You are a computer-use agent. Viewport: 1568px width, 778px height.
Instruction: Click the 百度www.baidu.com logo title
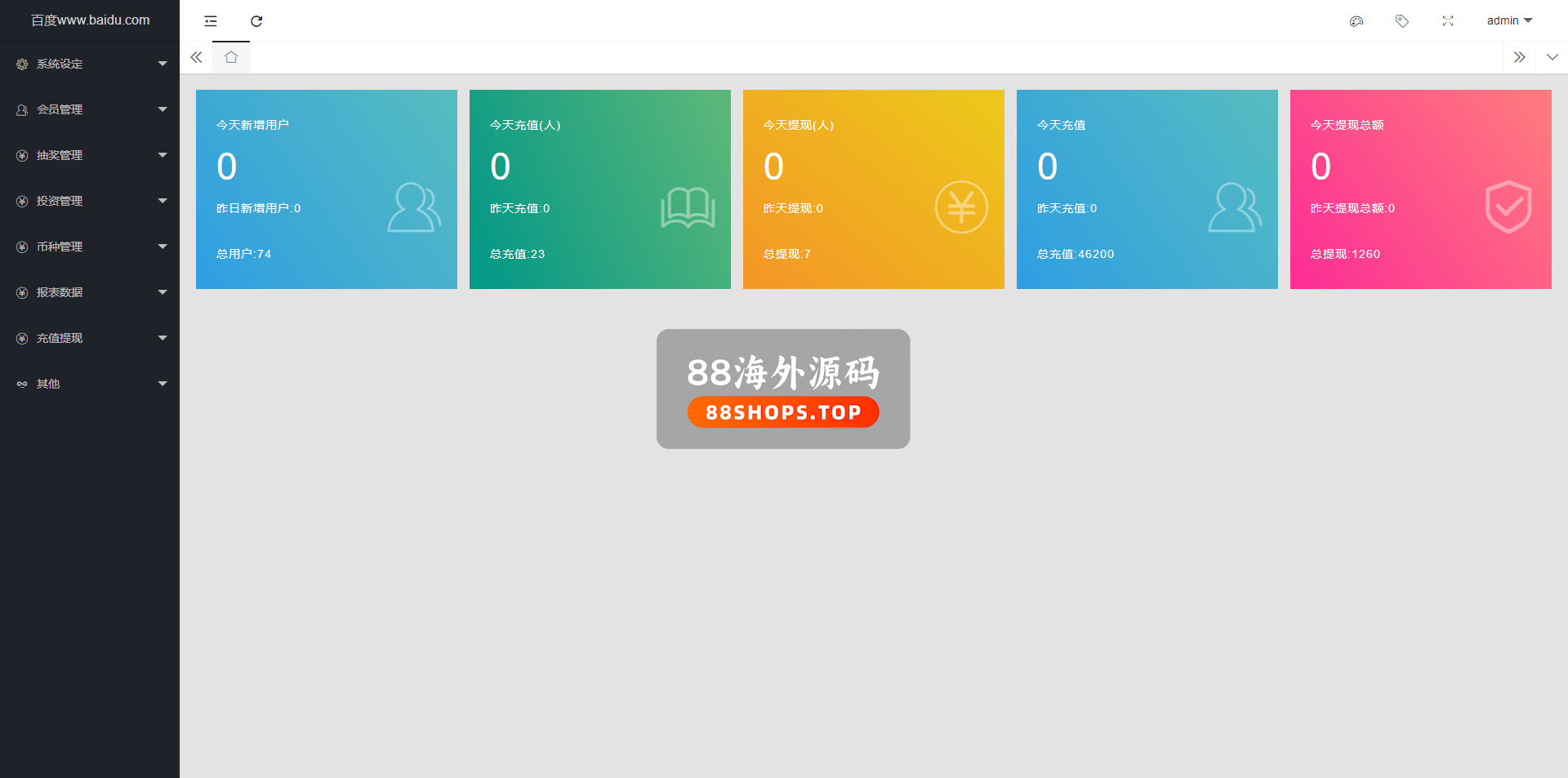tap(90, 20)
